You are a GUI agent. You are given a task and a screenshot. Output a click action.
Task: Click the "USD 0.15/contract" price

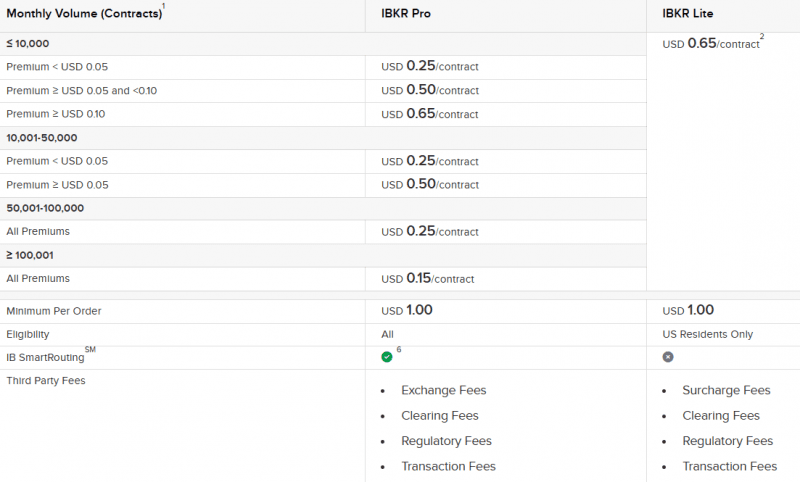[428, 278]
